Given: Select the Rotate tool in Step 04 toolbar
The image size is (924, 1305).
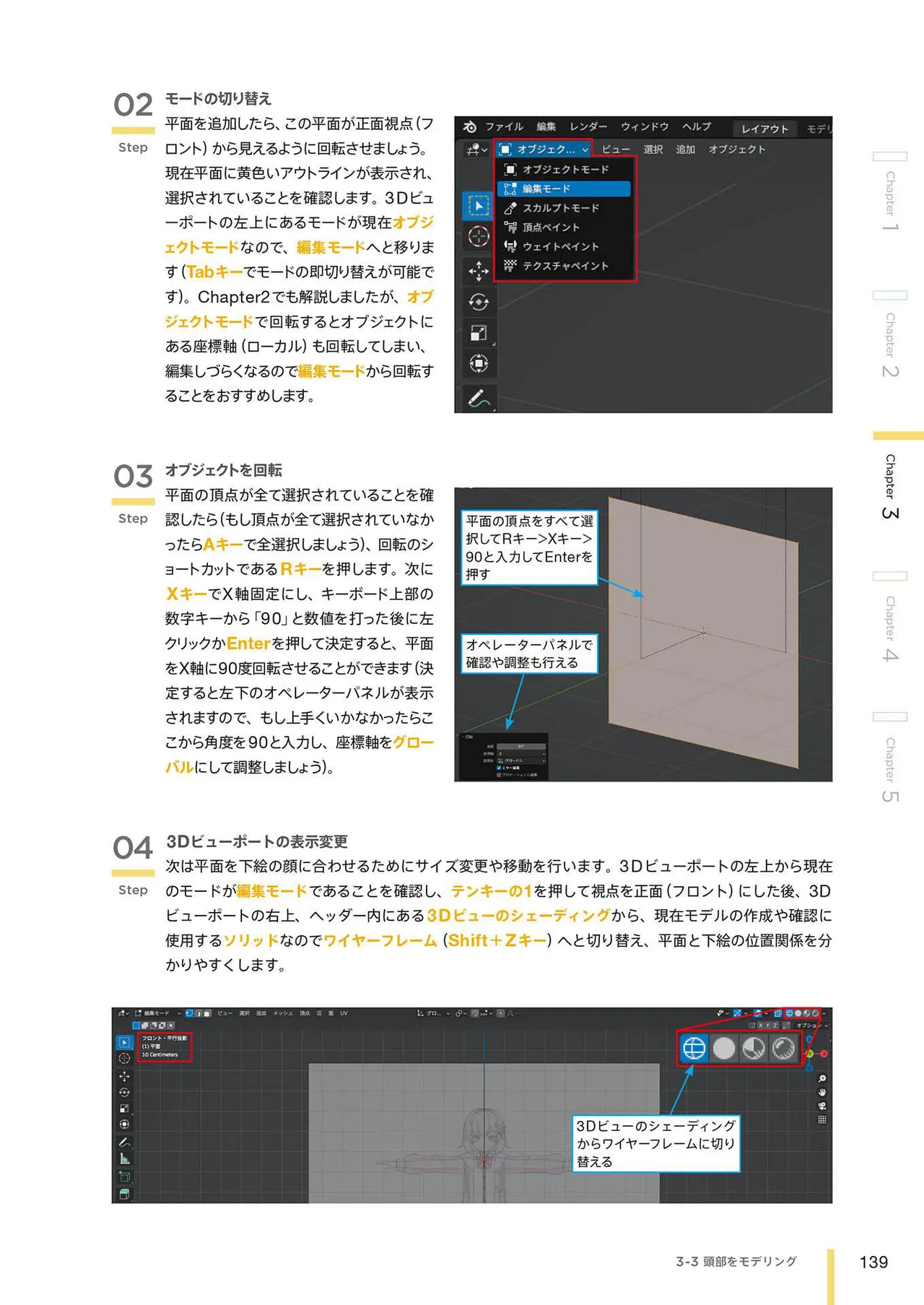Looking at the screenshot, I should tap(124, 1093).
